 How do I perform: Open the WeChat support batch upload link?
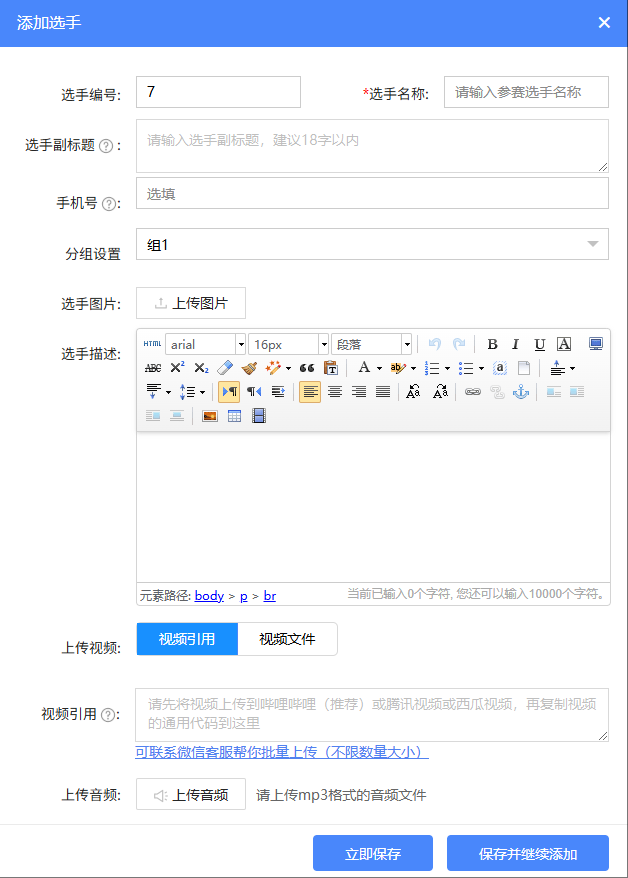[x=282, y=752]
